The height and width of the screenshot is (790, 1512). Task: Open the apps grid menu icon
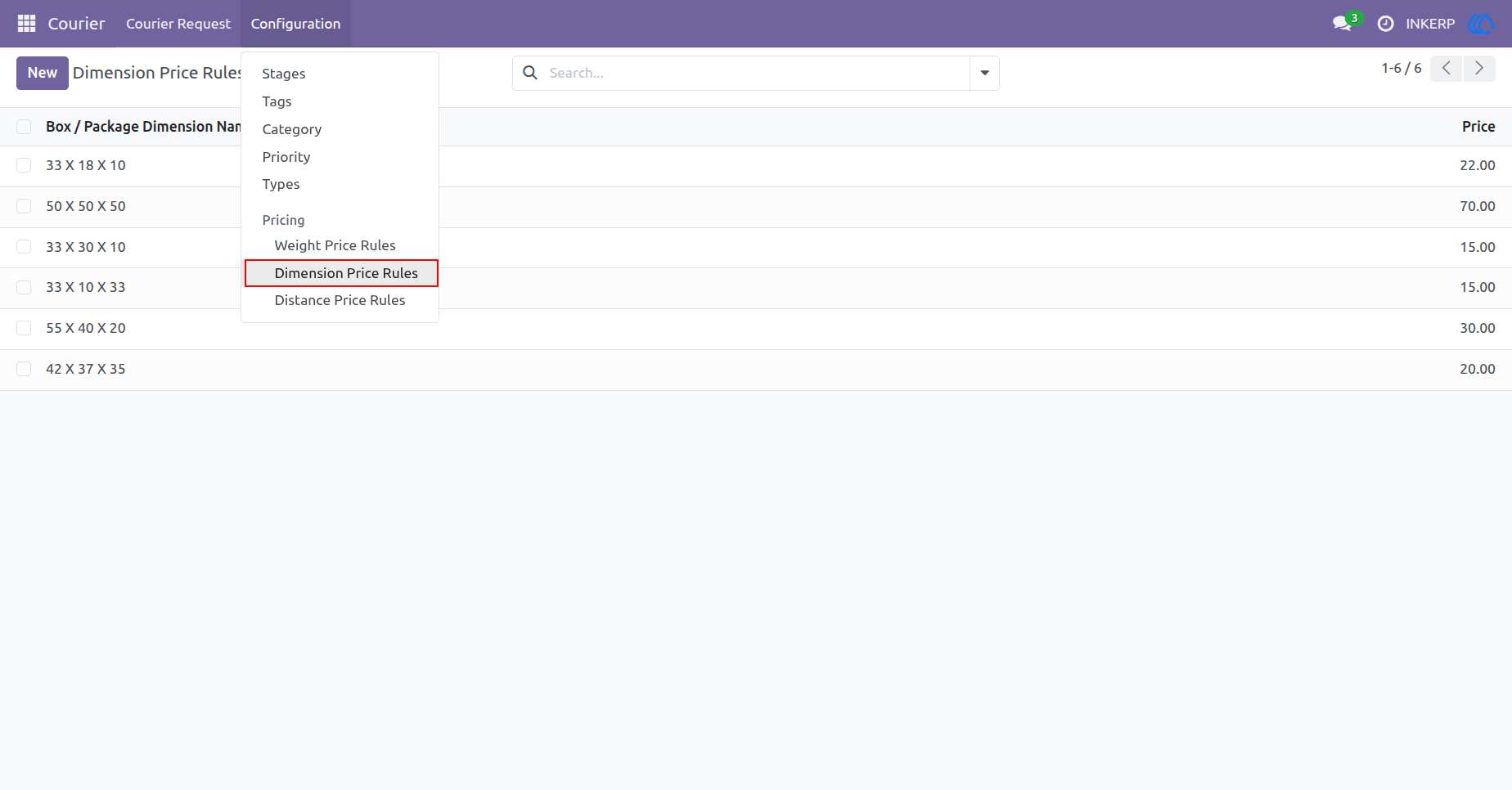(x=26, y=24)
